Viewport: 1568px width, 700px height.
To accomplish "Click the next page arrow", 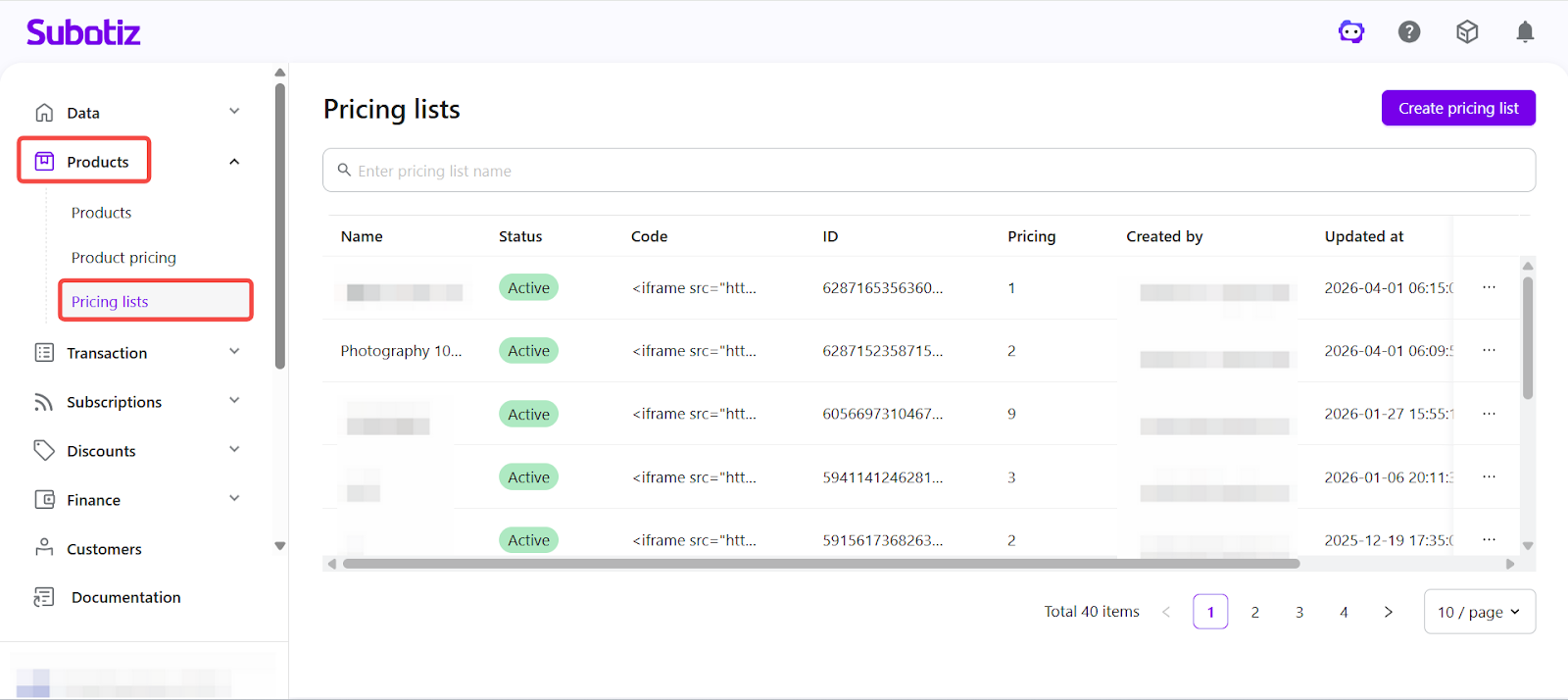I will (x=1388, y=612).
